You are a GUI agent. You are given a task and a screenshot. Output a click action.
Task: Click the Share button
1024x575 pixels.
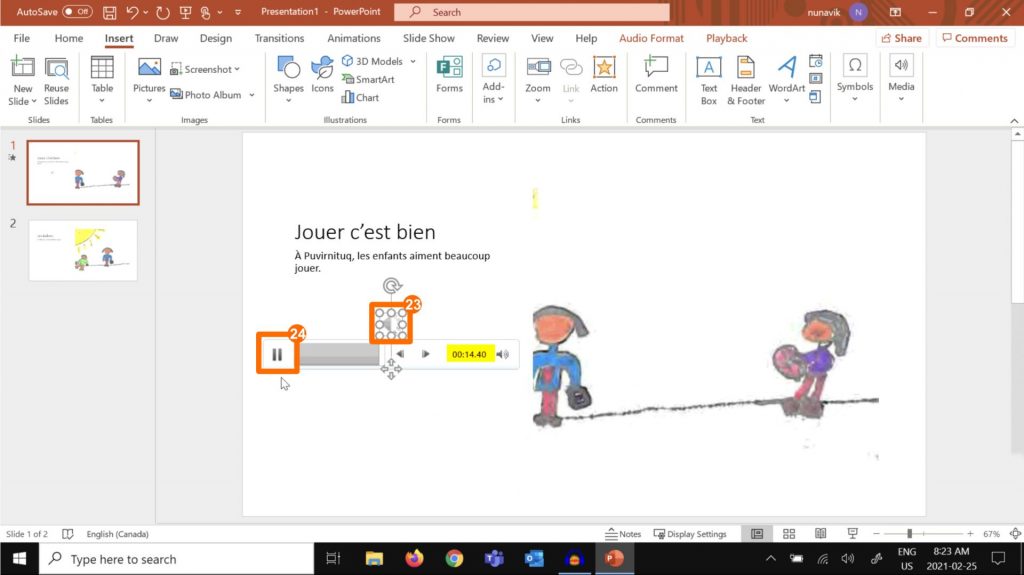coord(901,38)
